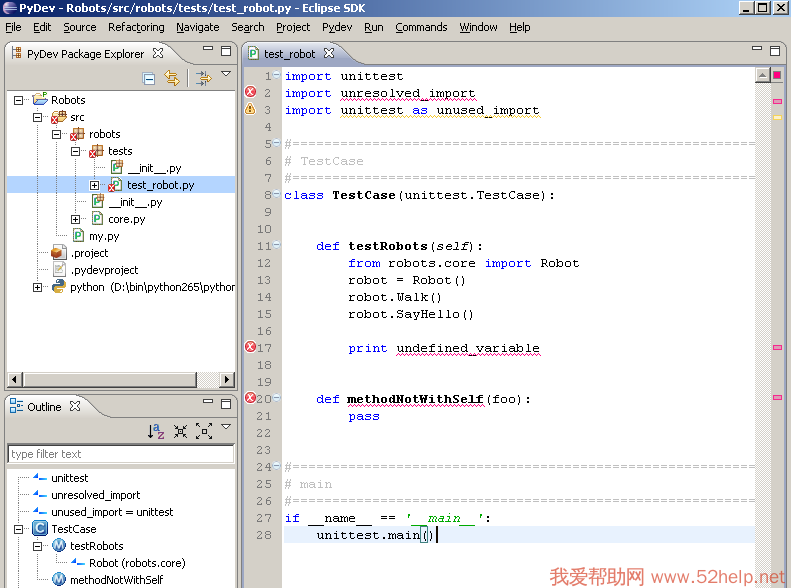791x588 pixels.
Task: Expand the python interpreter node
Action: point(37,287)
